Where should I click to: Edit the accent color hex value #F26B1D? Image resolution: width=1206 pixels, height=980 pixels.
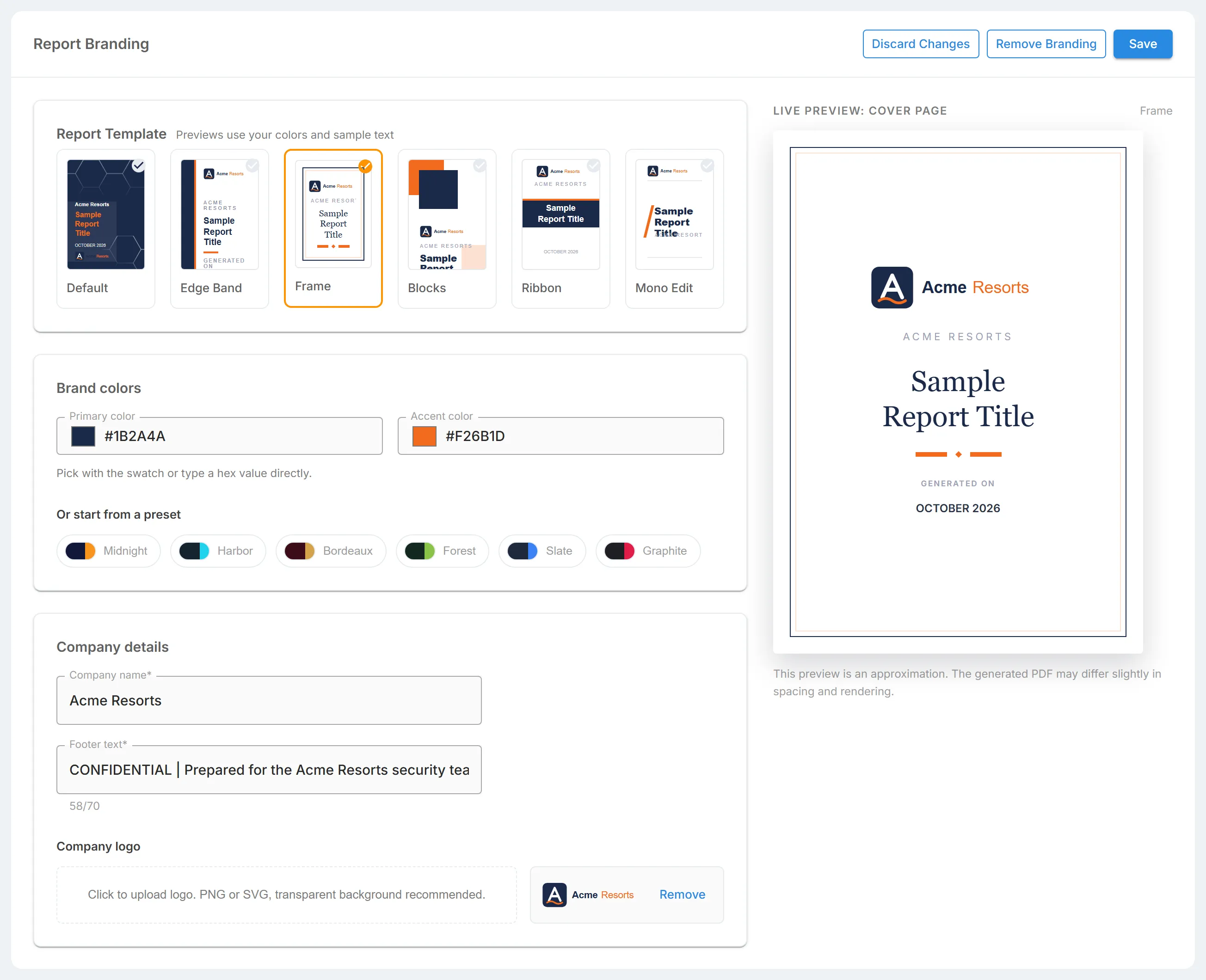[475, 436]
